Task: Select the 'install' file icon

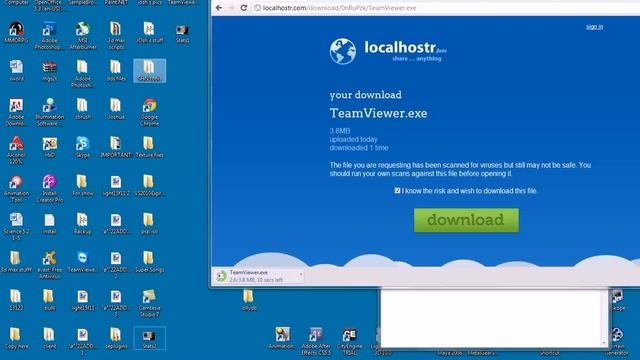Action: [x=49, y=224]
